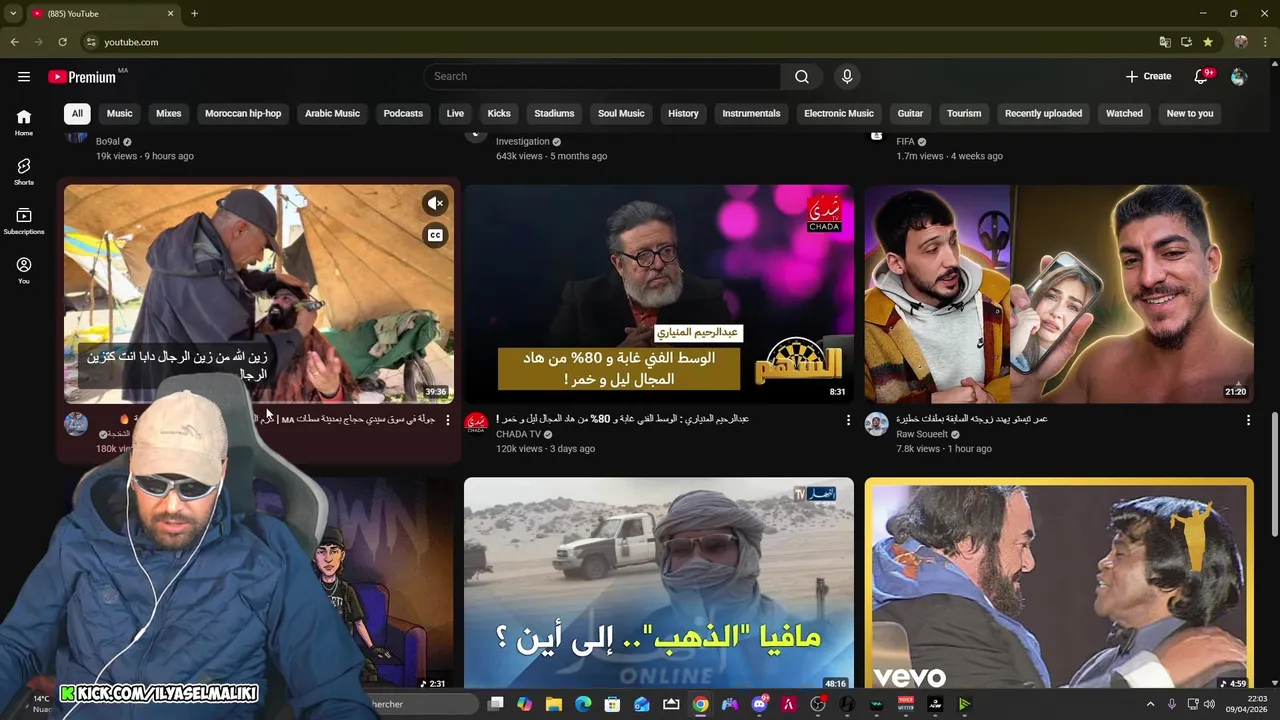1280x720 pixels.
Task: Focus the YouTube Search field
Action: [603, 77]
